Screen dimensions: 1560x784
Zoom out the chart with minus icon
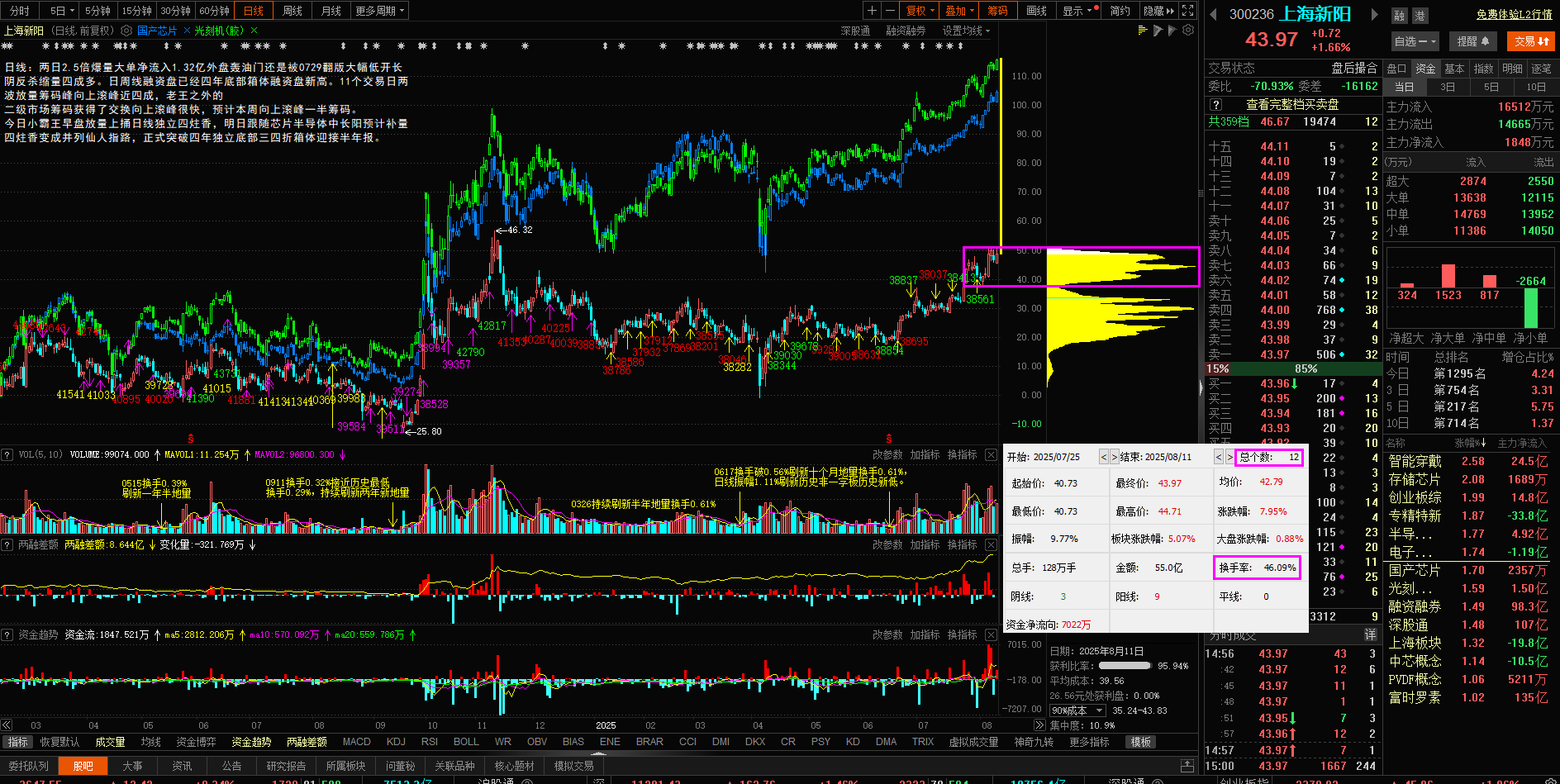point(890,11)
